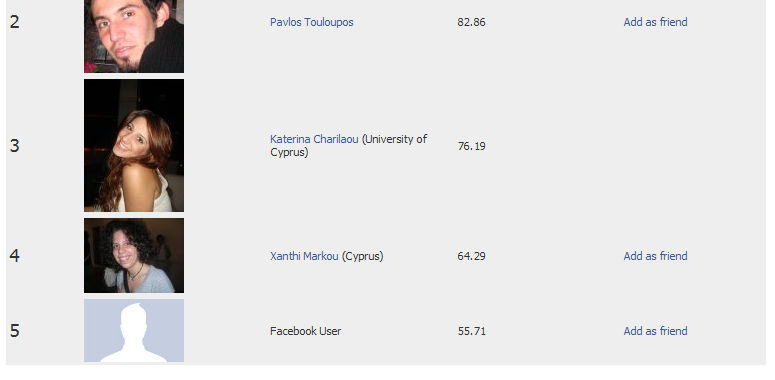The image size is (775, 380).
Task: Open Katerina Charilaou profile photo
Action: 133,145
